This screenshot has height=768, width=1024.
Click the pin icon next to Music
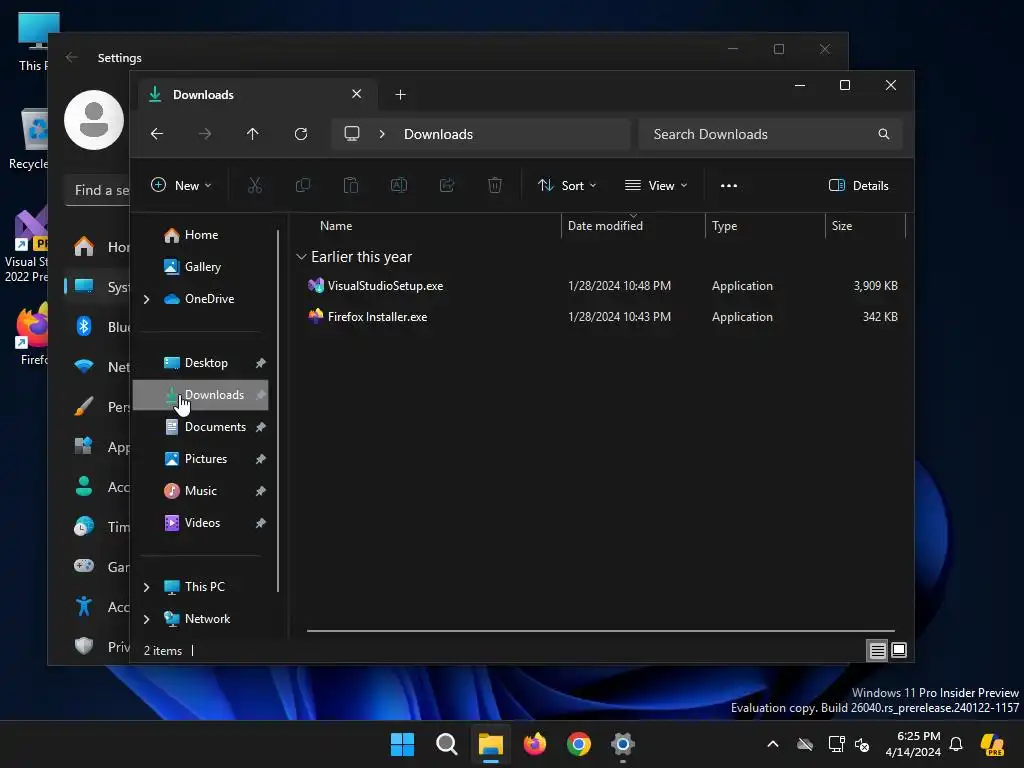pyautogui.click(x=261, y=491)
